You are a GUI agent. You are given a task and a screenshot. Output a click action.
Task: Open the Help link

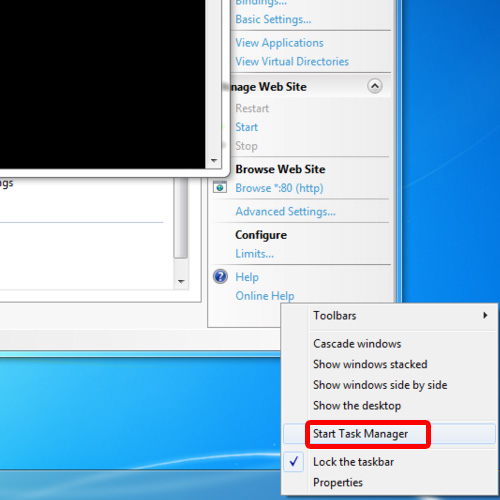pyautogui.click(x=247, y=277)
